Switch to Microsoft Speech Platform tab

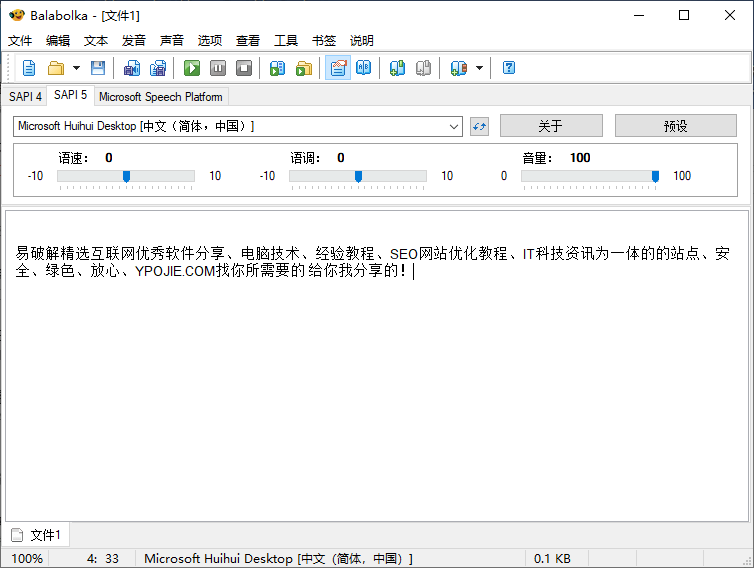[x=161, y=97]
